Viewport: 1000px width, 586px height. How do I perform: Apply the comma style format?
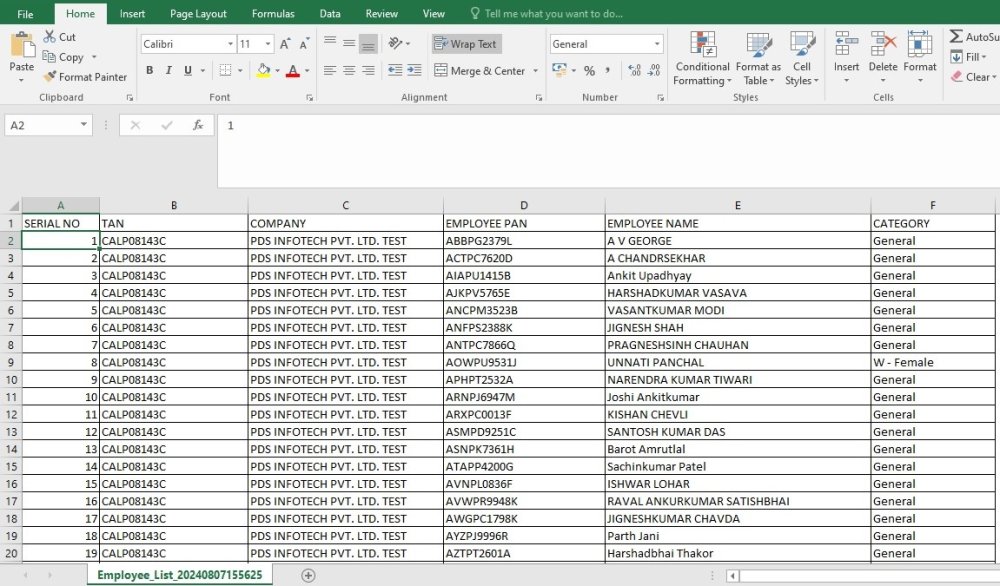click(x=608, y=70)
